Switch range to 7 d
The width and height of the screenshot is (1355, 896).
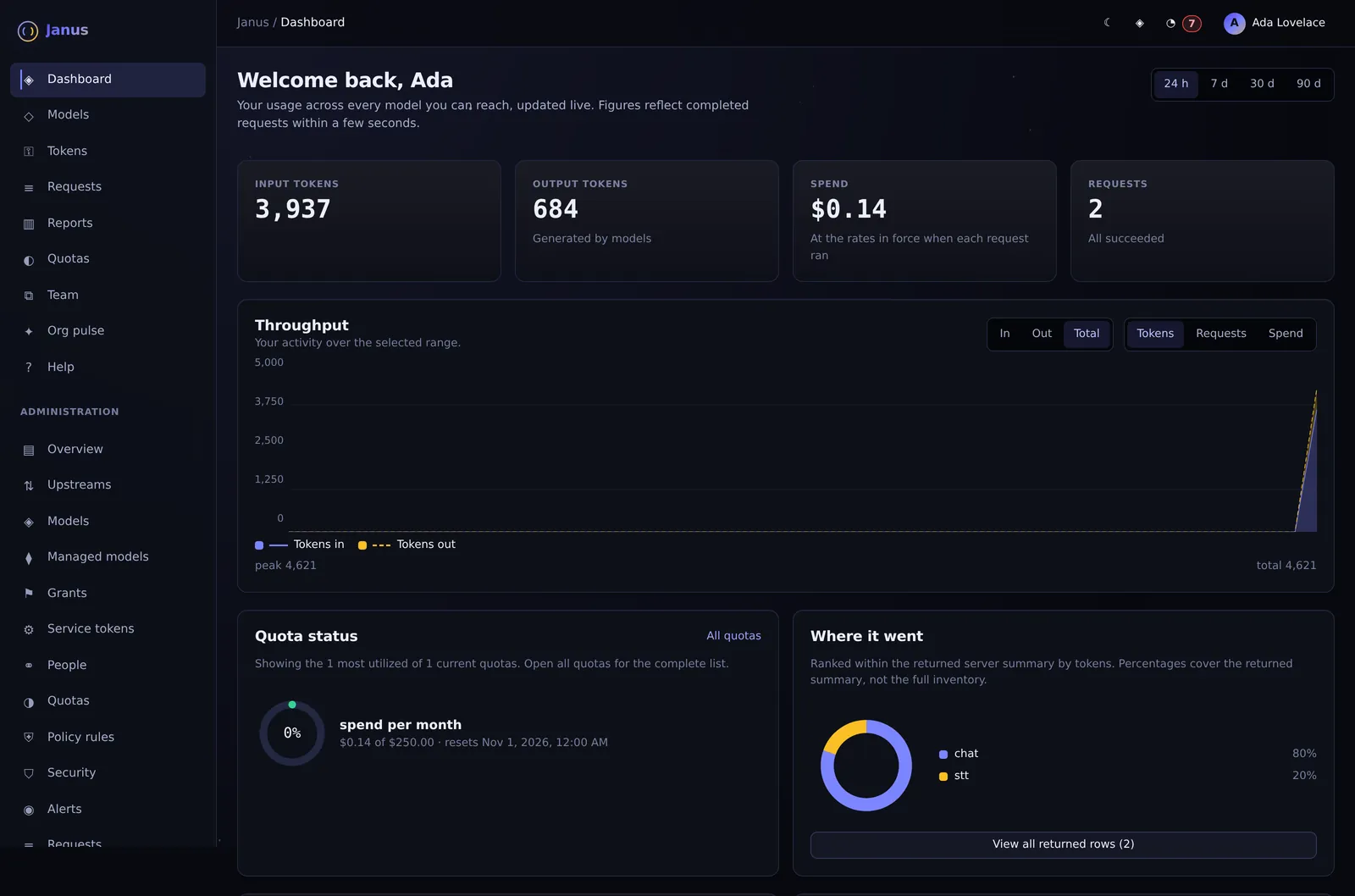[1219, 84]
